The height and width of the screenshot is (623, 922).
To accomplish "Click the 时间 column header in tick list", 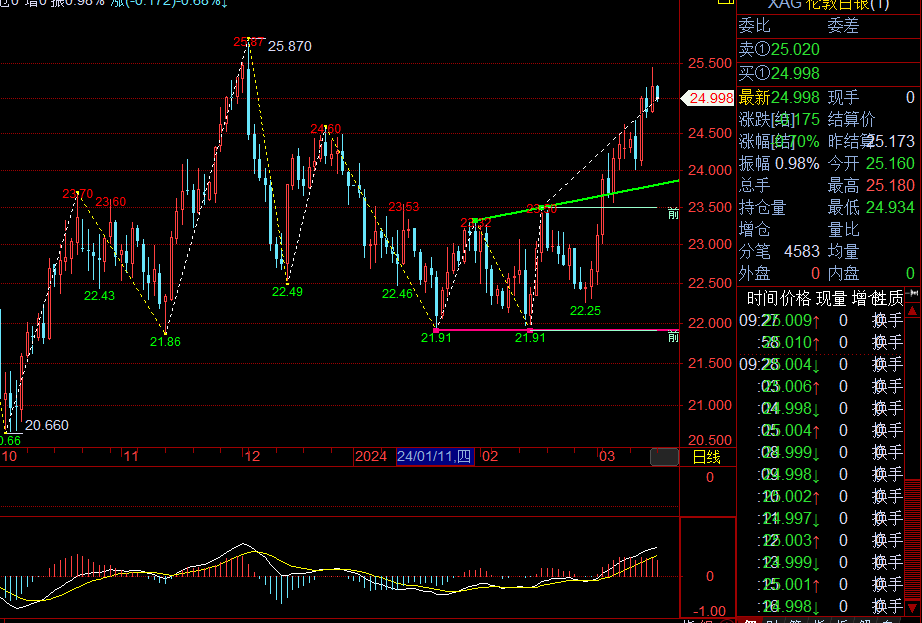I will click(x=762, y=298).
